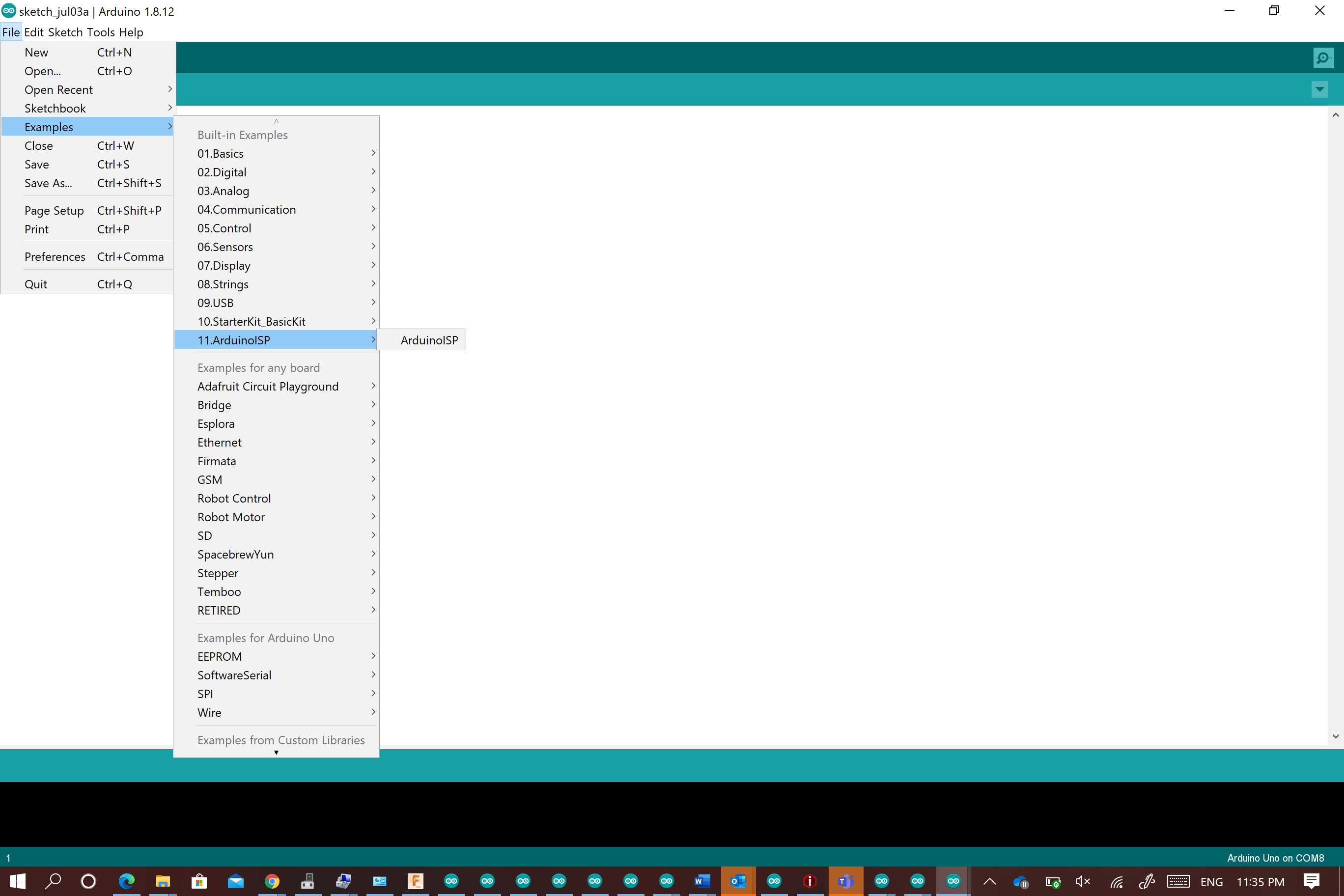Select Preferences from the File menu

click(55, 256)
